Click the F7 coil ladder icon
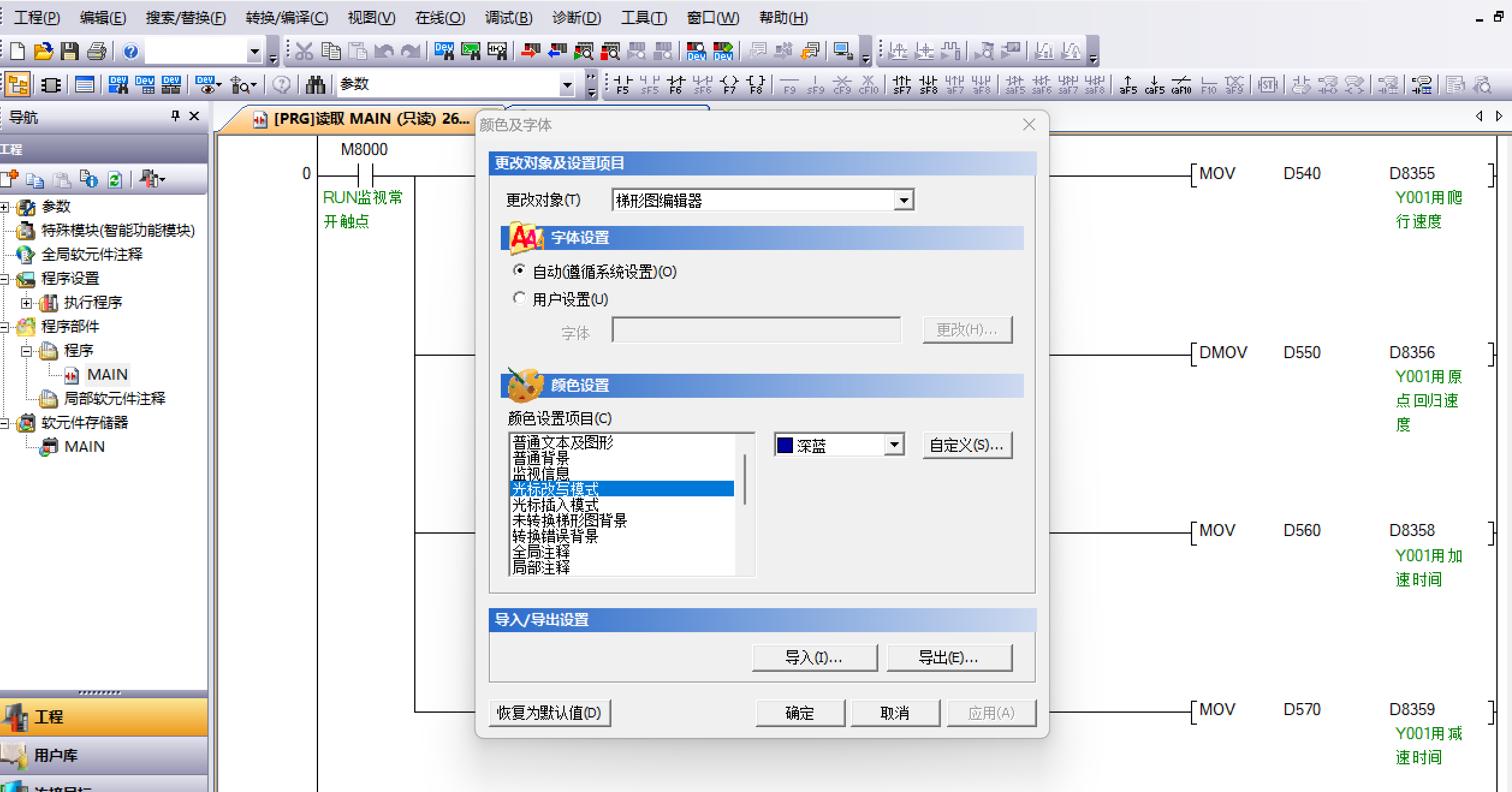 tap(729, 85)
